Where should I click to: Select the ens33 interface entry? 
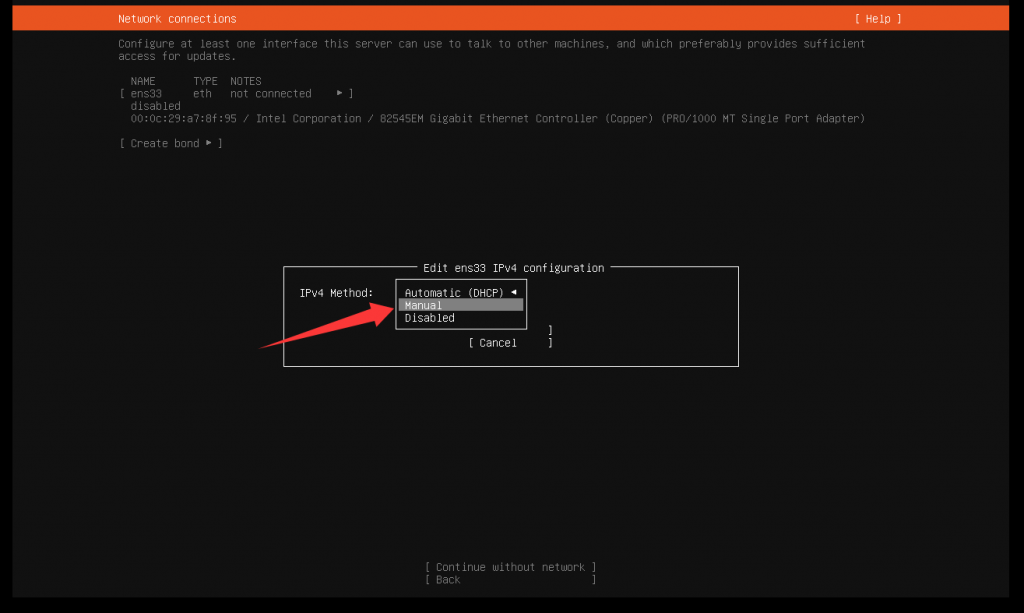146,94
